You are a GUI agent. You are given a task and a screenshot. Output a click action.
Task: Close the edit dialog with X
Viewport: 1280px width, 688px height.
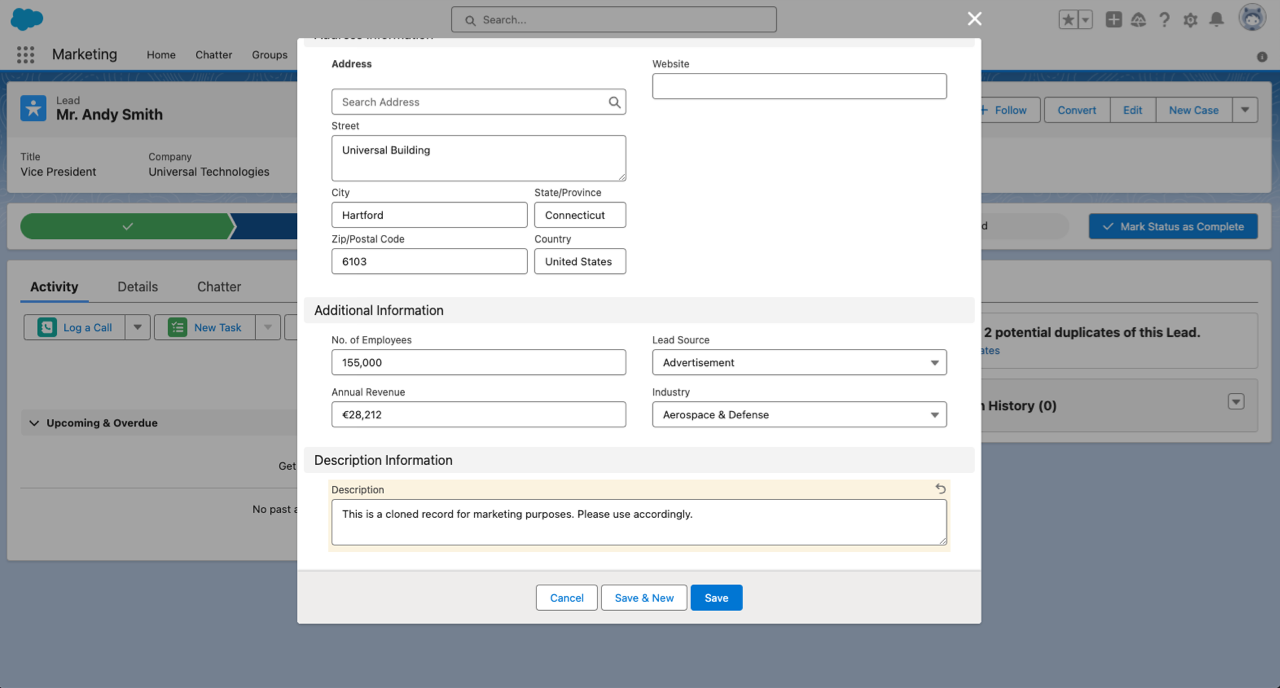[974, 19]
